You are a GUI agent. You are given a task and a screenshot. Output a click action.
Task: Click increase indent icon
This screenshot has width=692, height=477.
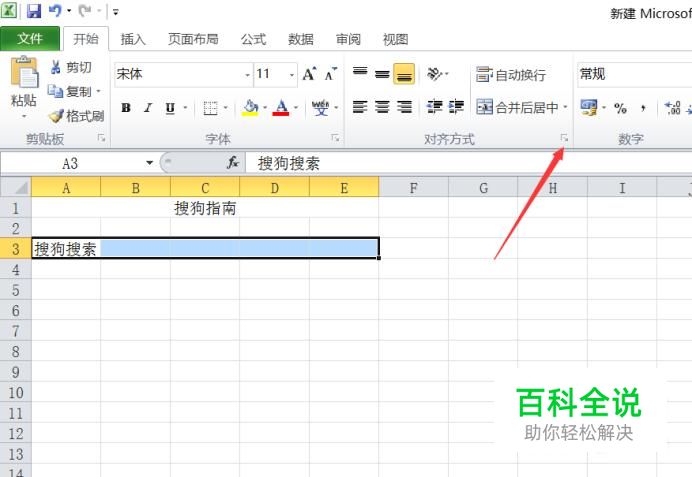456,107
